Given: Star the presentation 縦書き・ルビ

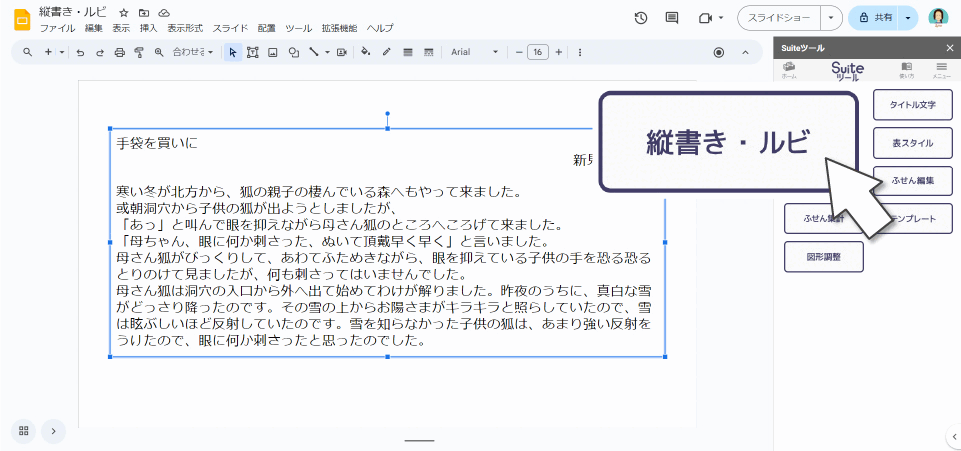Looking at the screenshot, I should pos(123,12).
